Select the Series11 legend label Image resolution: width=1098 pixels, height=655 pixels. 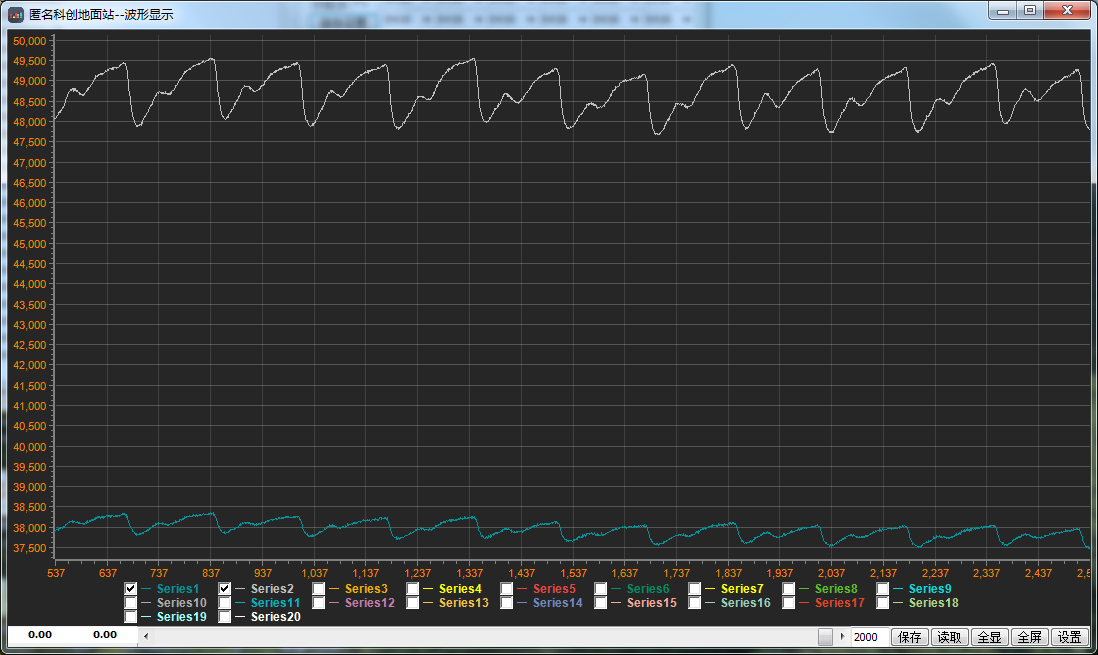tap(275, 602)
